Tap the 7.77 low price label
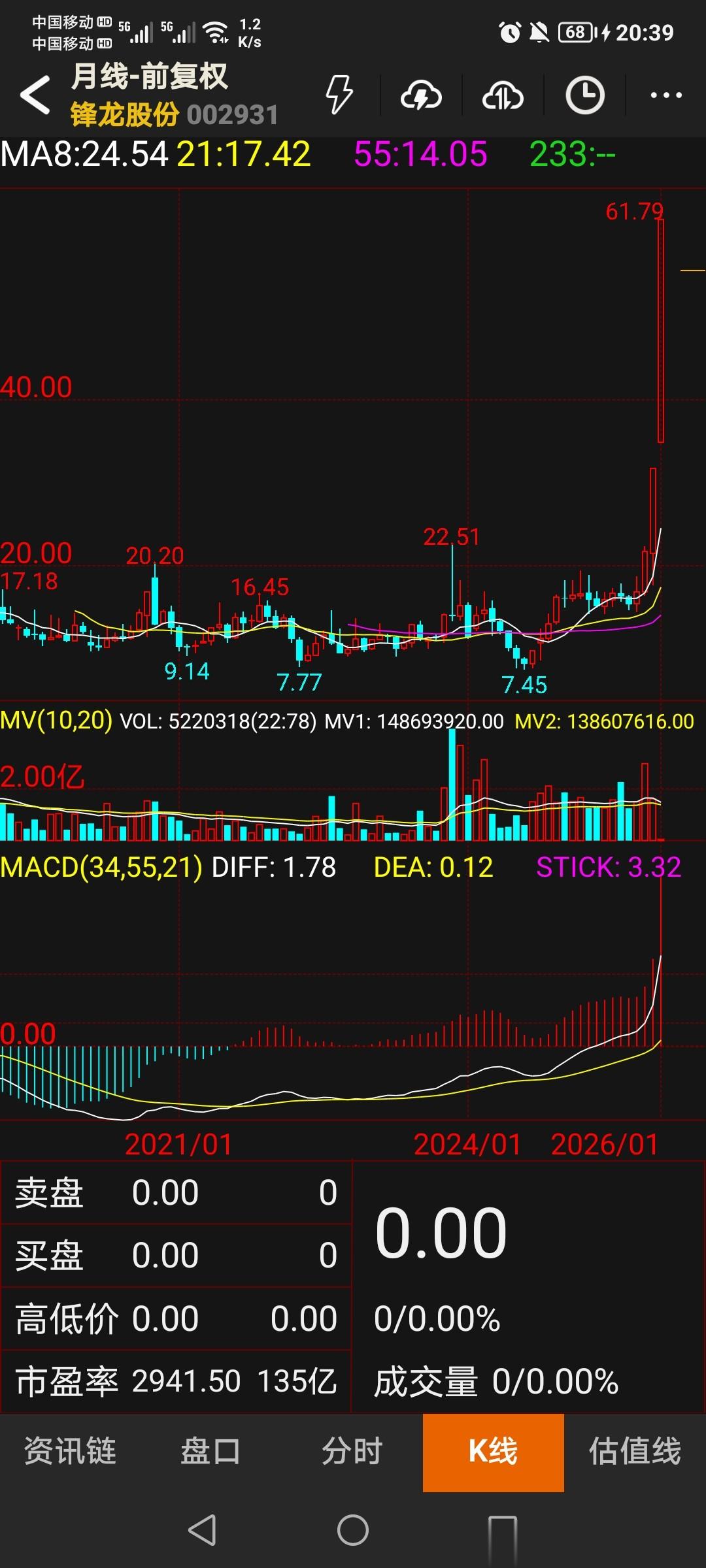 pos(299,682)
